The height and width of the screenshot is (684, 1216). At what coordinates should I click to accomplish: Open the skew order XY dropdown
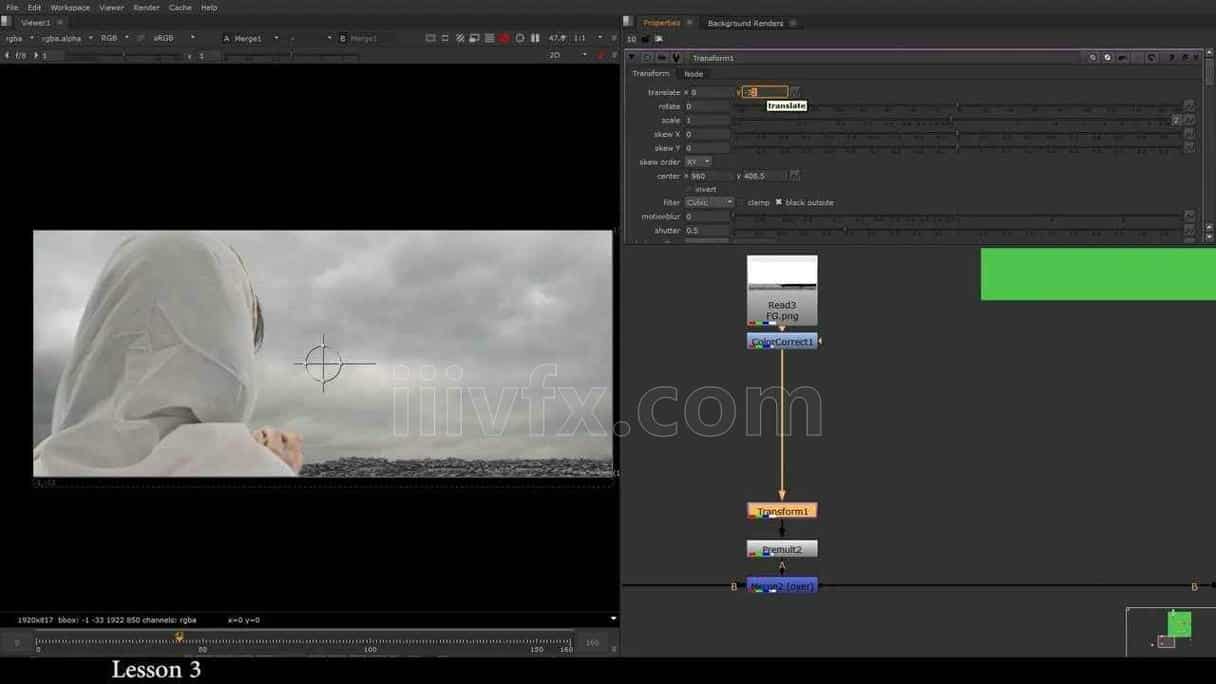point(698,162)
